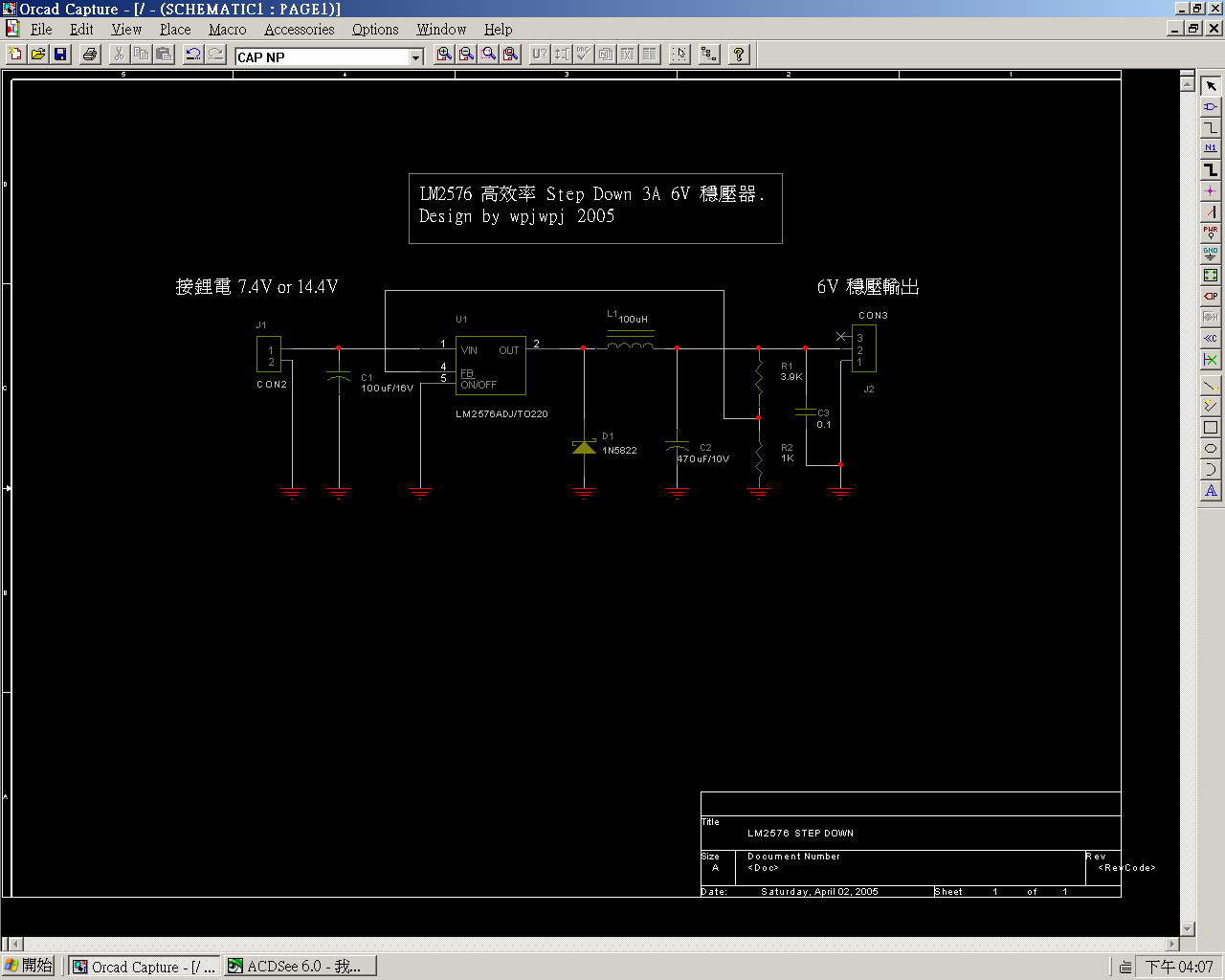Image resolution: width=1225 pixels, height=980 pixels.
Task: Click the Save document toolbar icon
Action: (x=60, y=55)
